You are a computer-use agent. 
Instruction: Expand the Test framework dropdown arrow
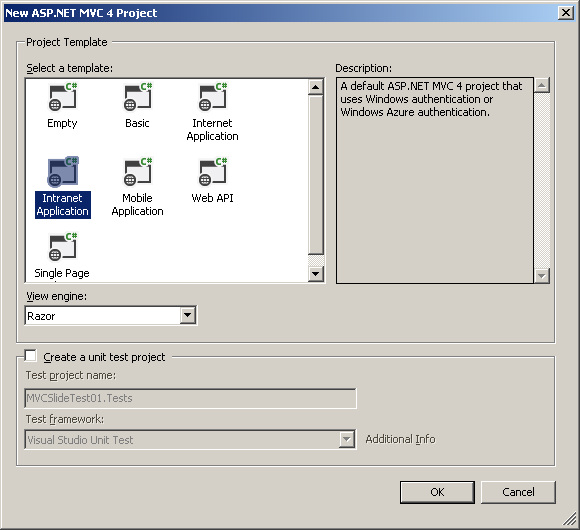coord(347,439)
